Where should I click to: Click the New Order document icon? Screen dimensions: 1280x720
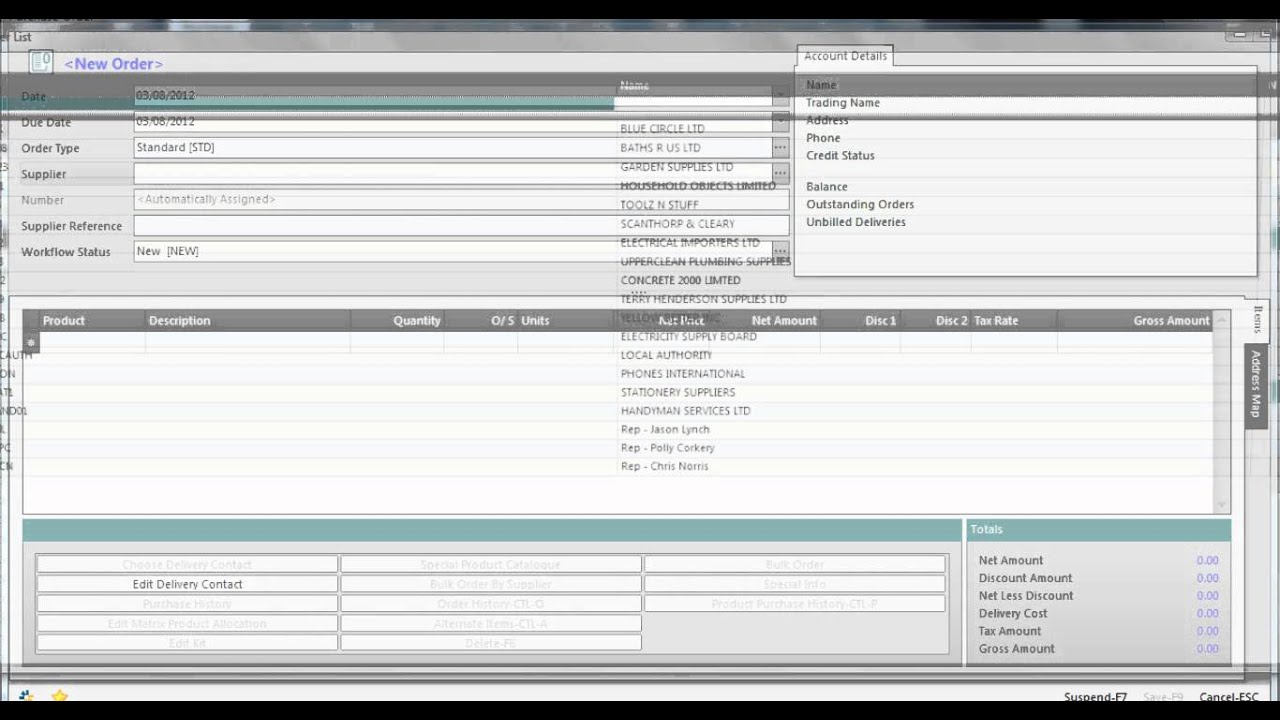41,62
